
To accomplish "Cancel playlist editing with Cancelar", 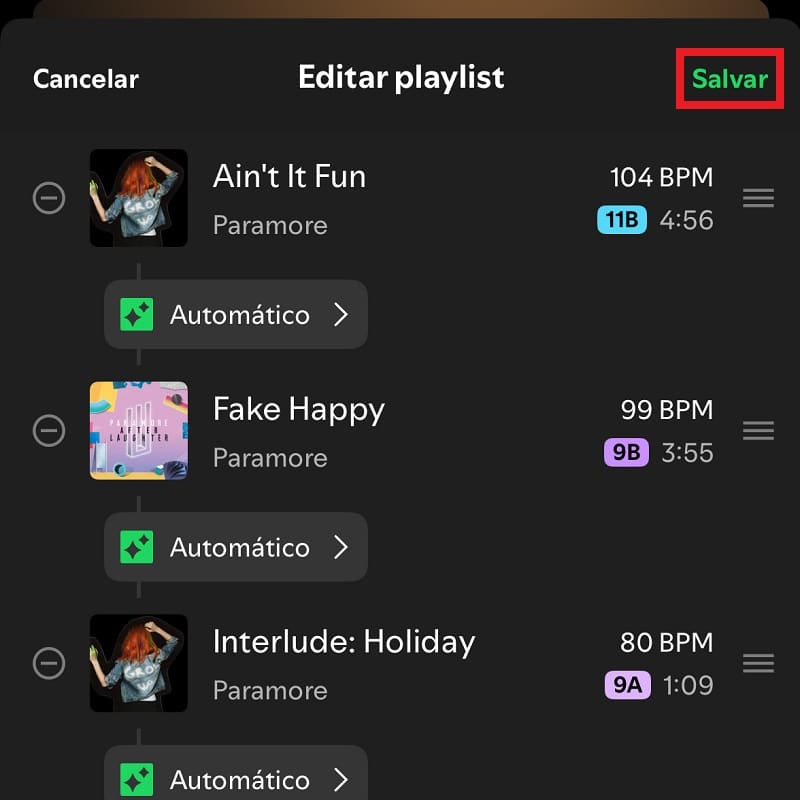I will point(86,79).
